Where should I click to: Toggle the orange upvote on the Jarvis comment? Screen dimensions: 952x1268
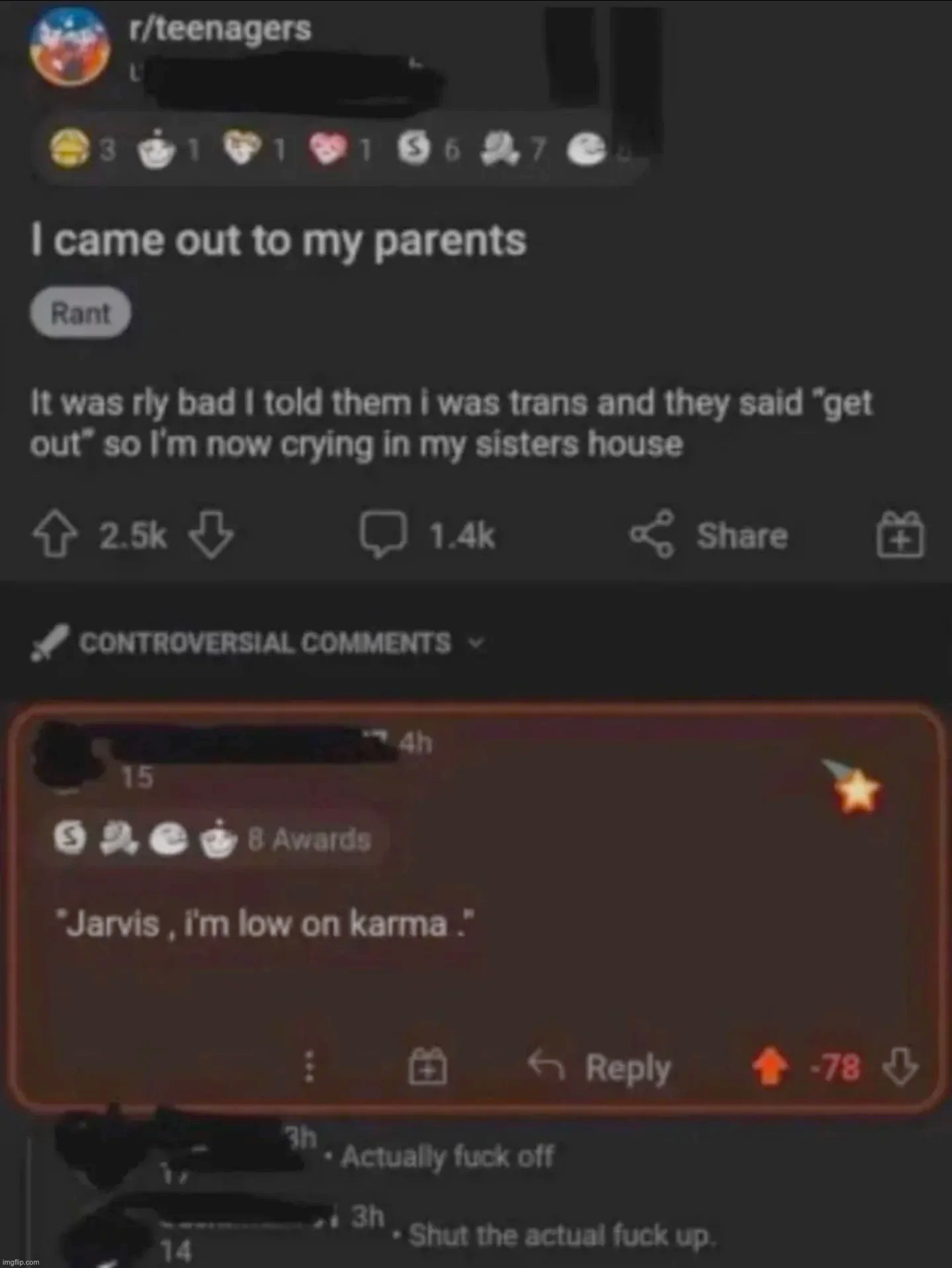click(x=769, y=1066)
